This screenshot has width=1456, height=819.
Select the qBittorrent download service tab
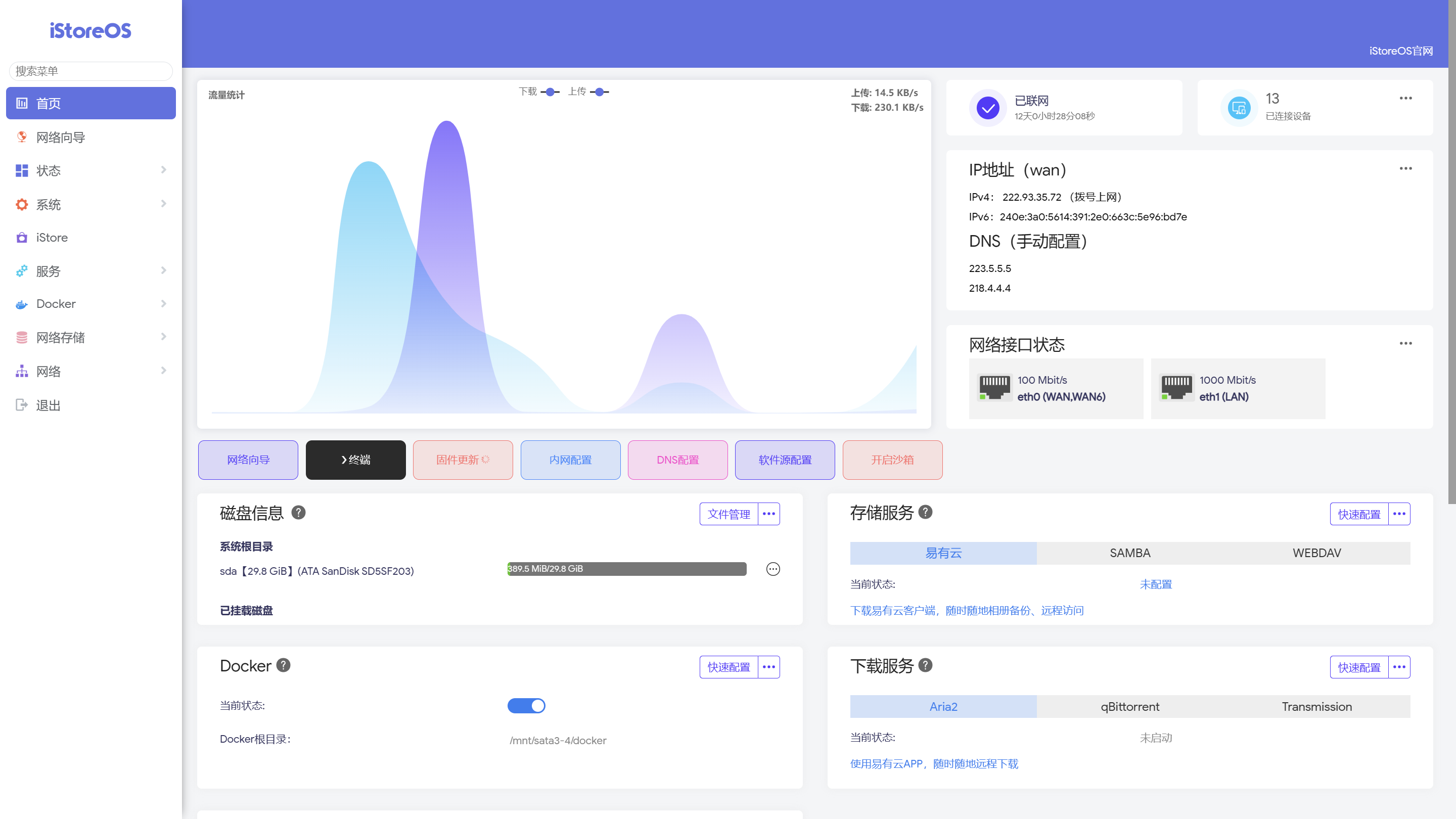click(x=1129, y=707)
